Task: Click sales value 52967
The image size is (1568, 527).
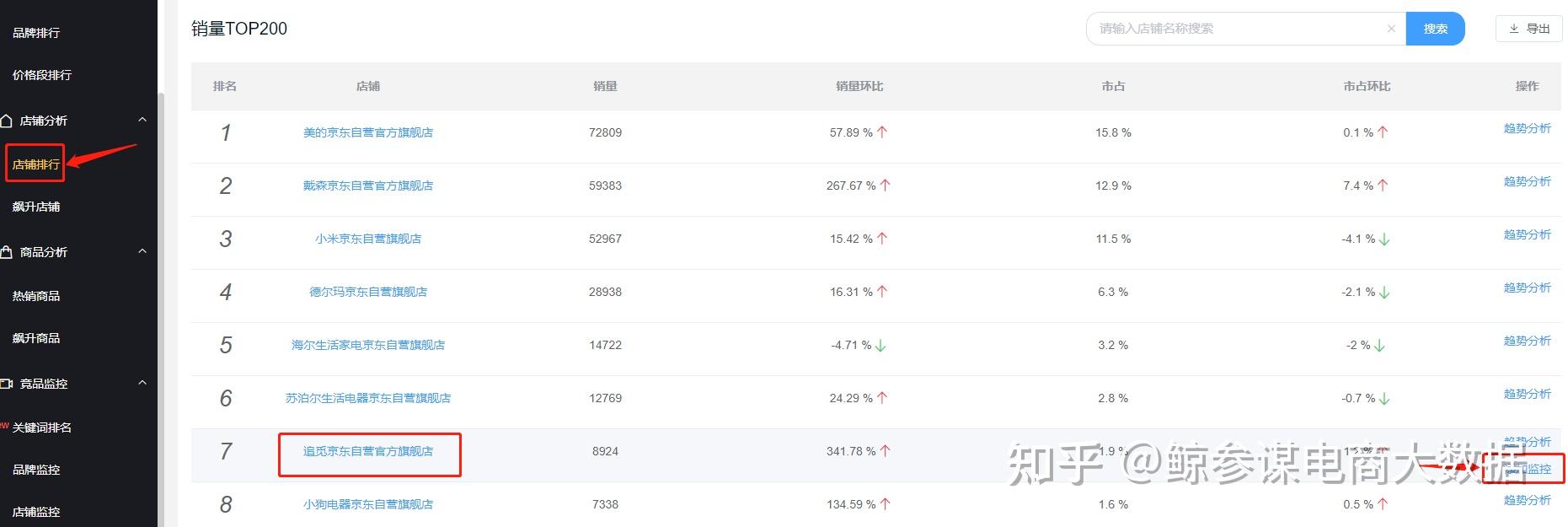Action: coord(605,239)
